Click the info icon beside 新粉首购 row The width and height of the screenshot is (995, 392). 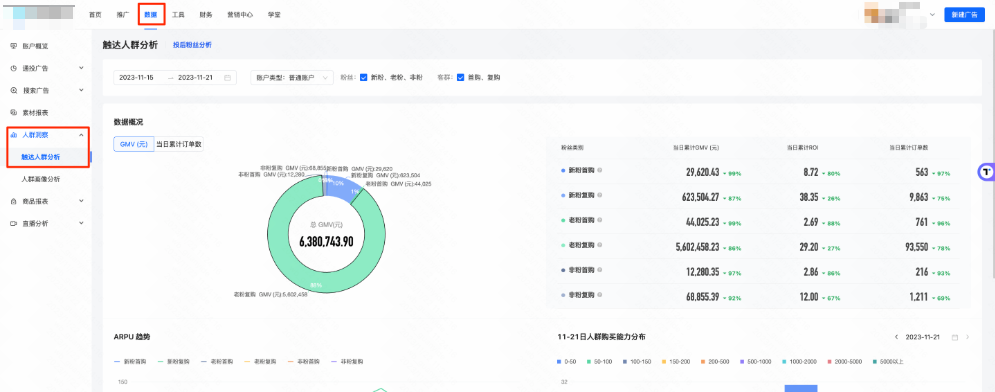pyautogui.click(x=600, y=171)
